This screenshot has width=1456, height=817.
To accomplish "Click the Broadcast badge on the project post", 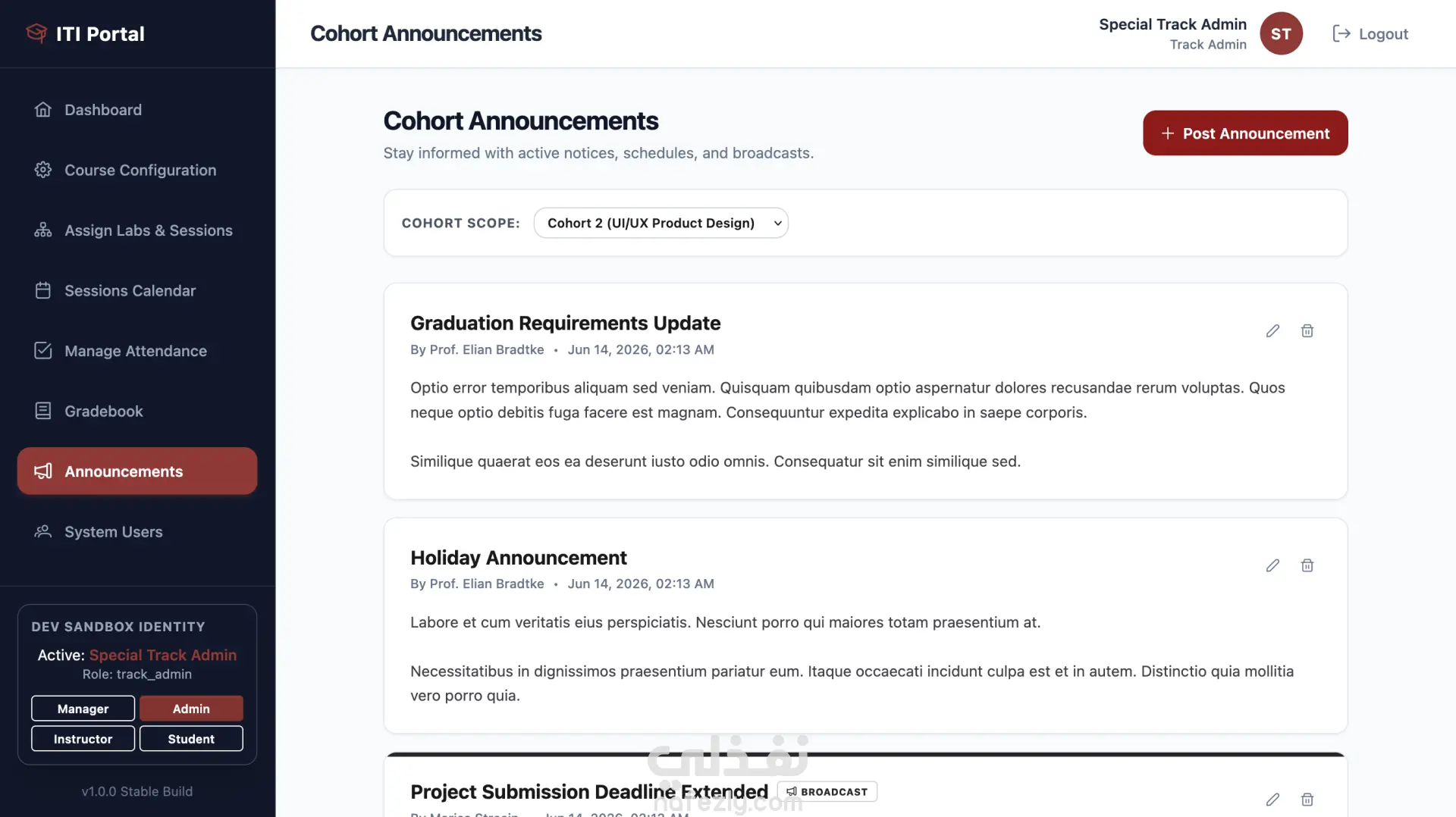I will 827,791.
